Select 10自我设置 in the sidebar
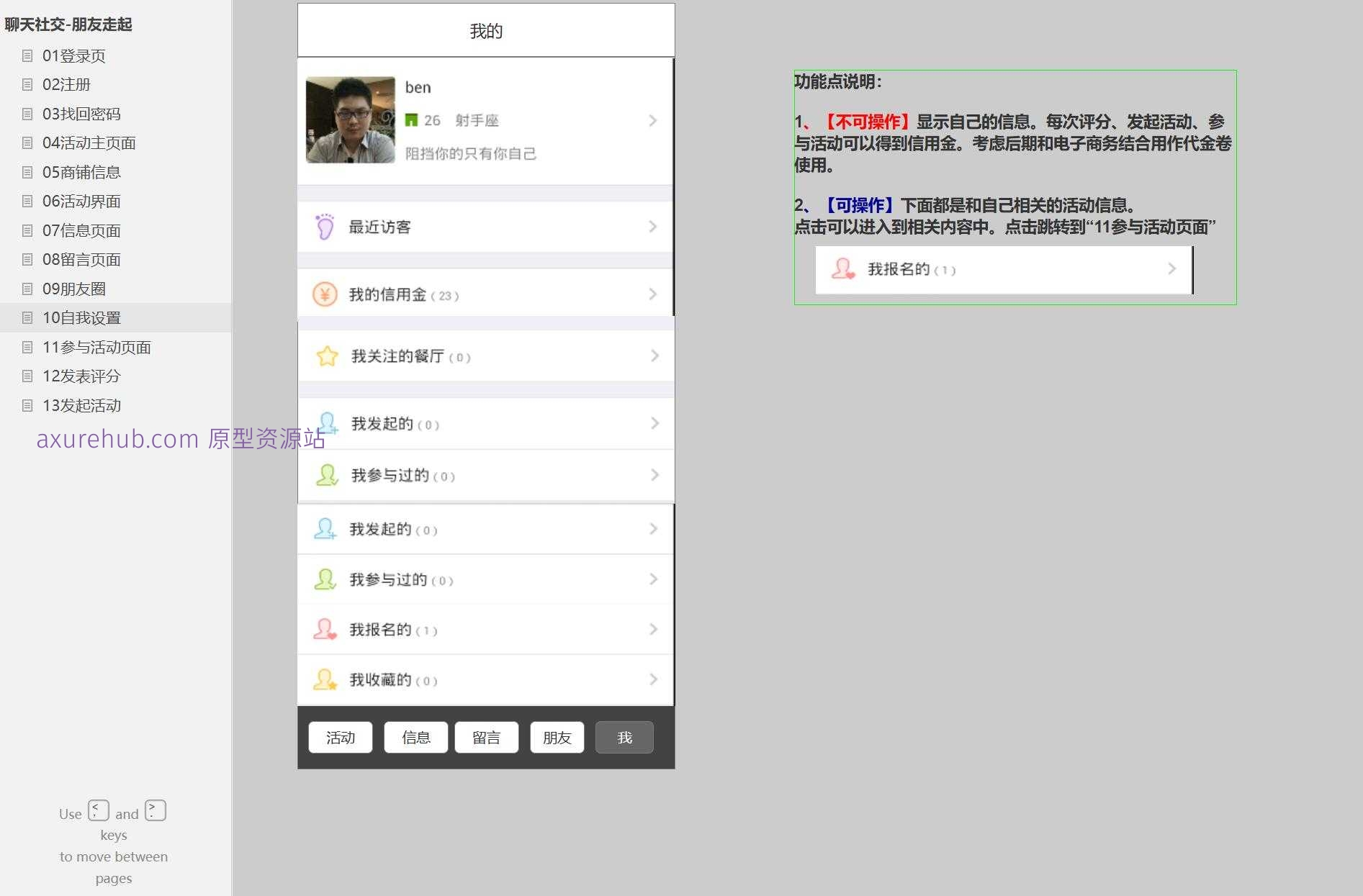1363x896 pixels. [x=82, y=317]
